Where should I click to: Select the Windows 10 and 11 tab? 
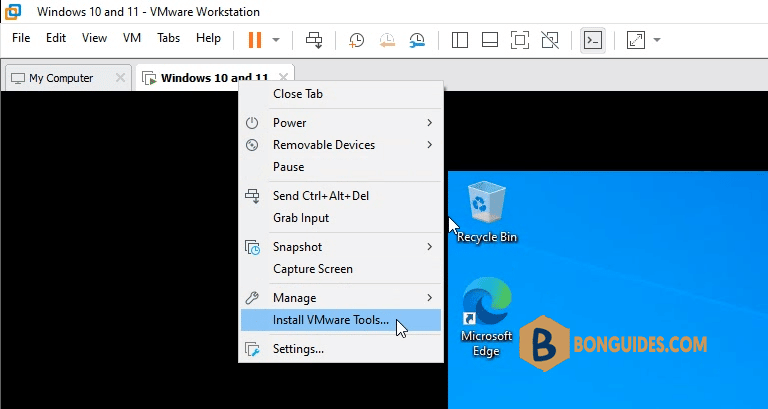[x=215, y=78]
